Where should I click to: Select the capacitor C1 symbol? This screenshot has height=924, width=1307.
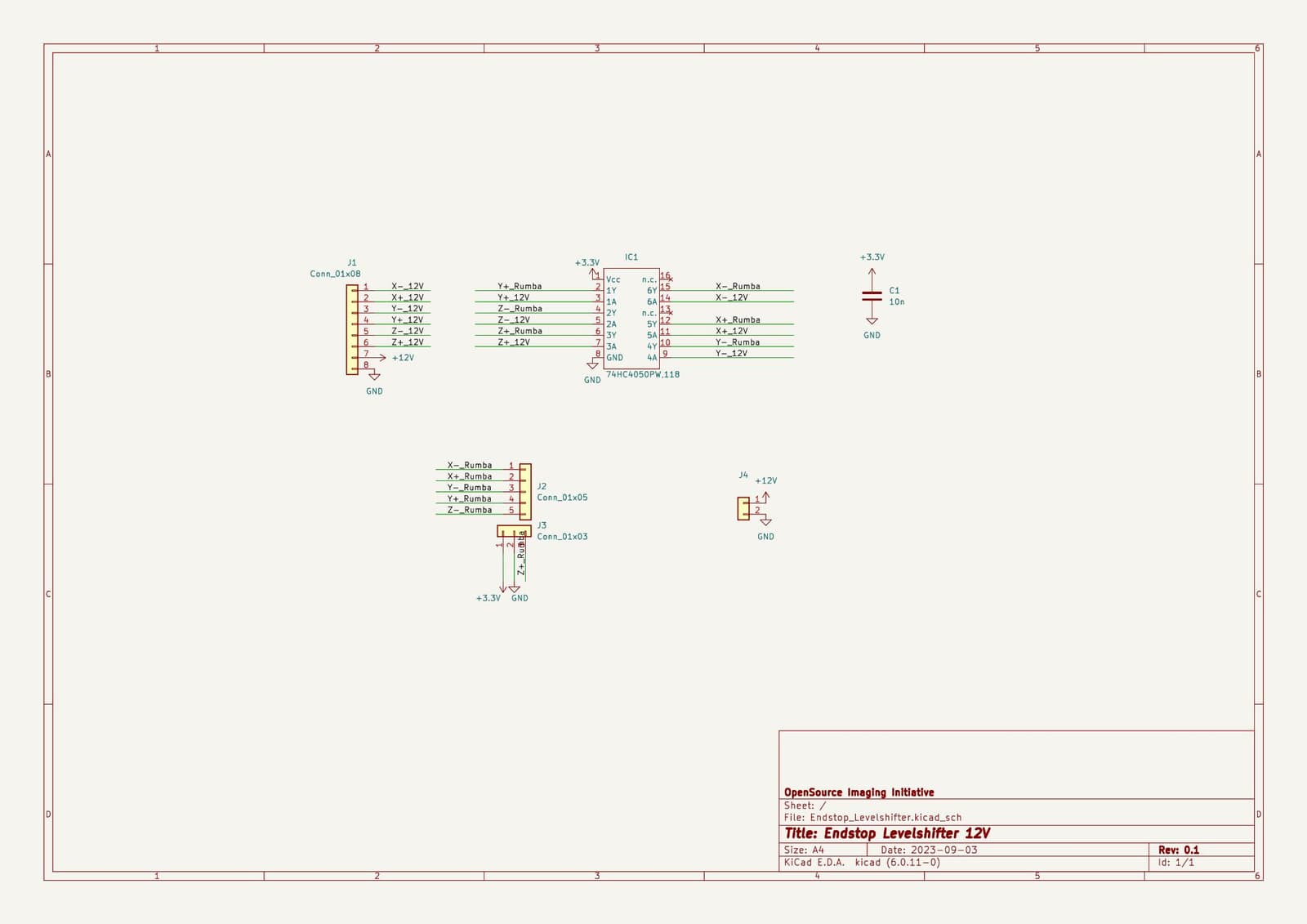tap(872, 296)
